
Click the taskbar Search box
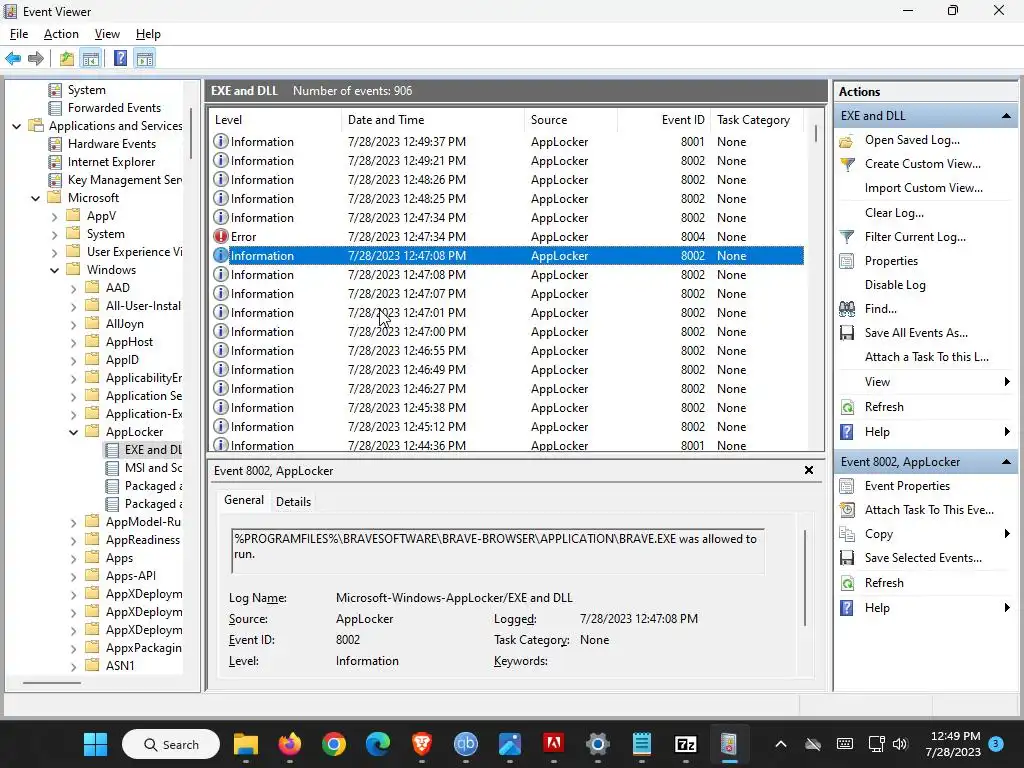pos(171,744)
